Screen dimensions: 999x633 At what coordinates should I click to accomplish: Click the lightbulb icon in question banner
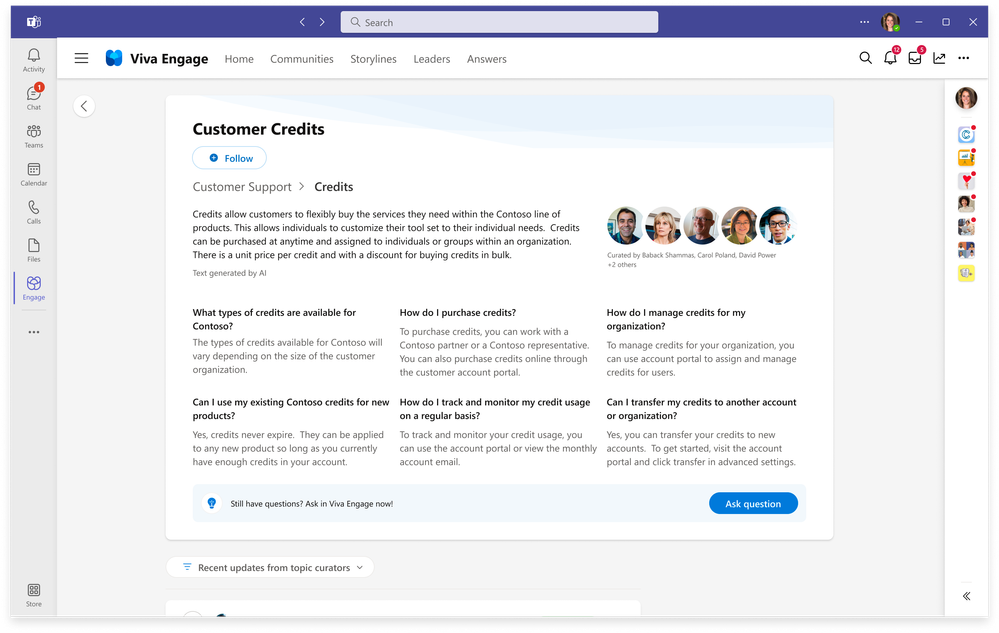[x=212, y=504]
